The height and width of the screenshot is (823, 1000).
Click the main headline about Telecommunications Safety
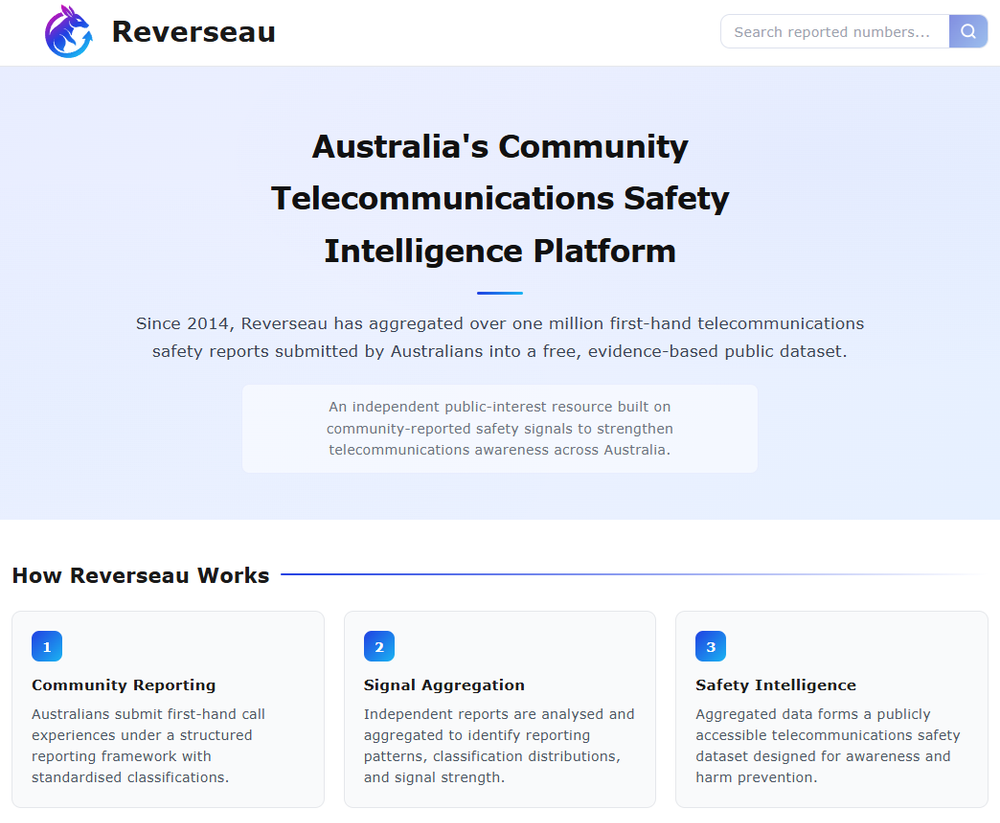500,198
